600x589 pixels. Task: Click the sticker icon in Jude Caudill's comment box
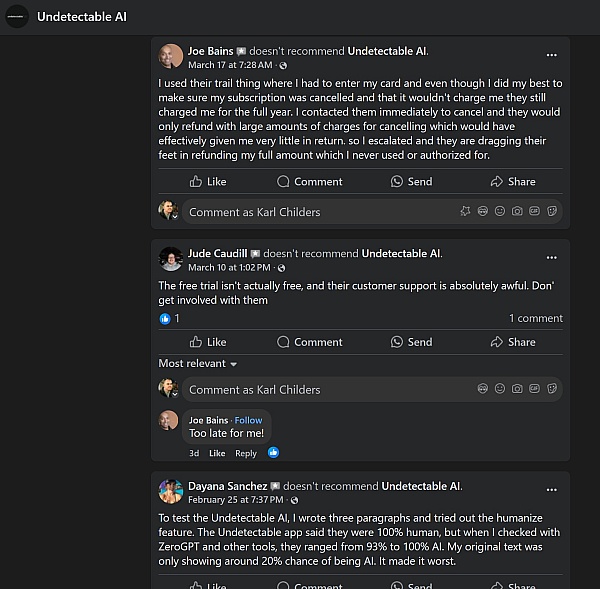tap(552, 388)
